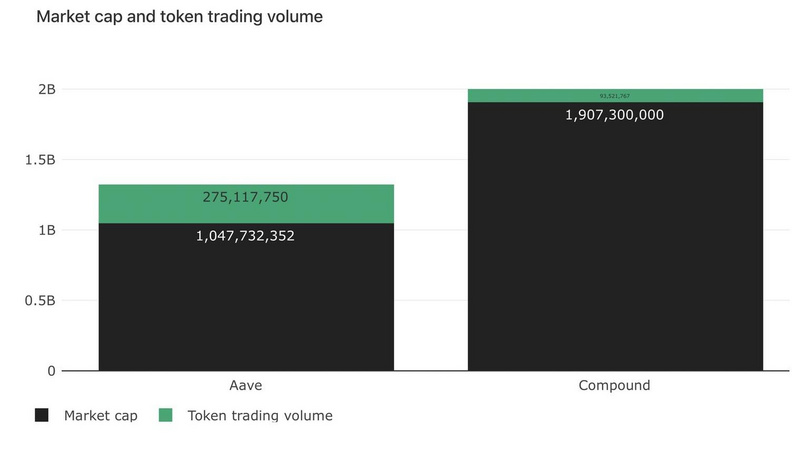Click the tiny 93,521,767 data label

(x=614, y=96)
